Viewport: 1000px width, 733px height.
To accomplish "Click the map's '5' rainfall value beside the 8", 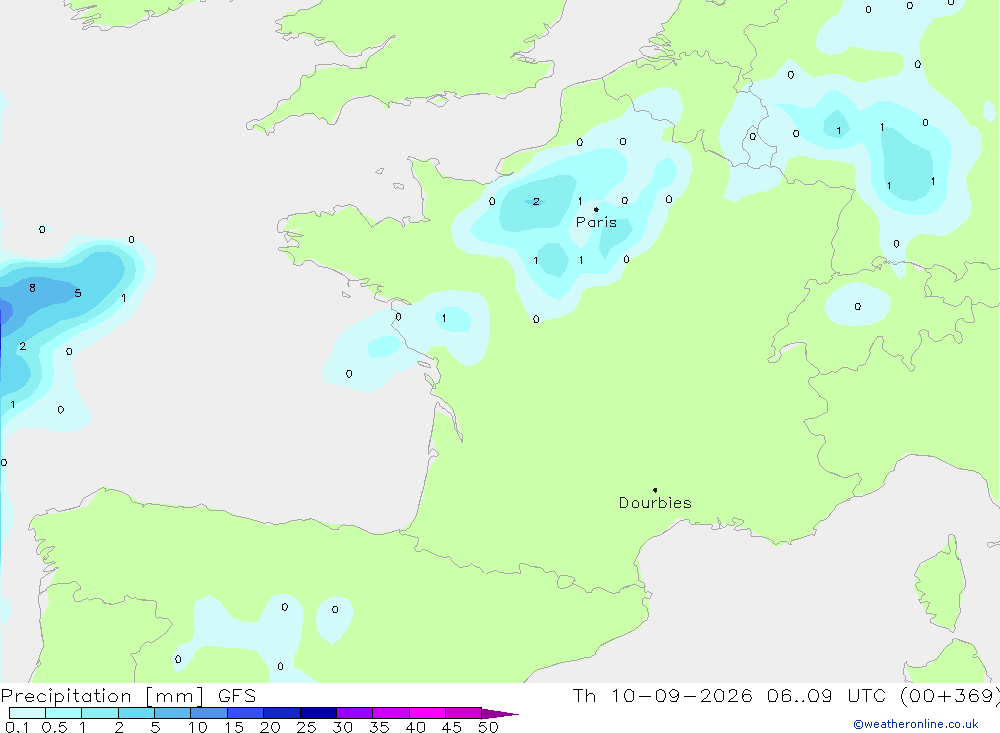I will point(78,293).
